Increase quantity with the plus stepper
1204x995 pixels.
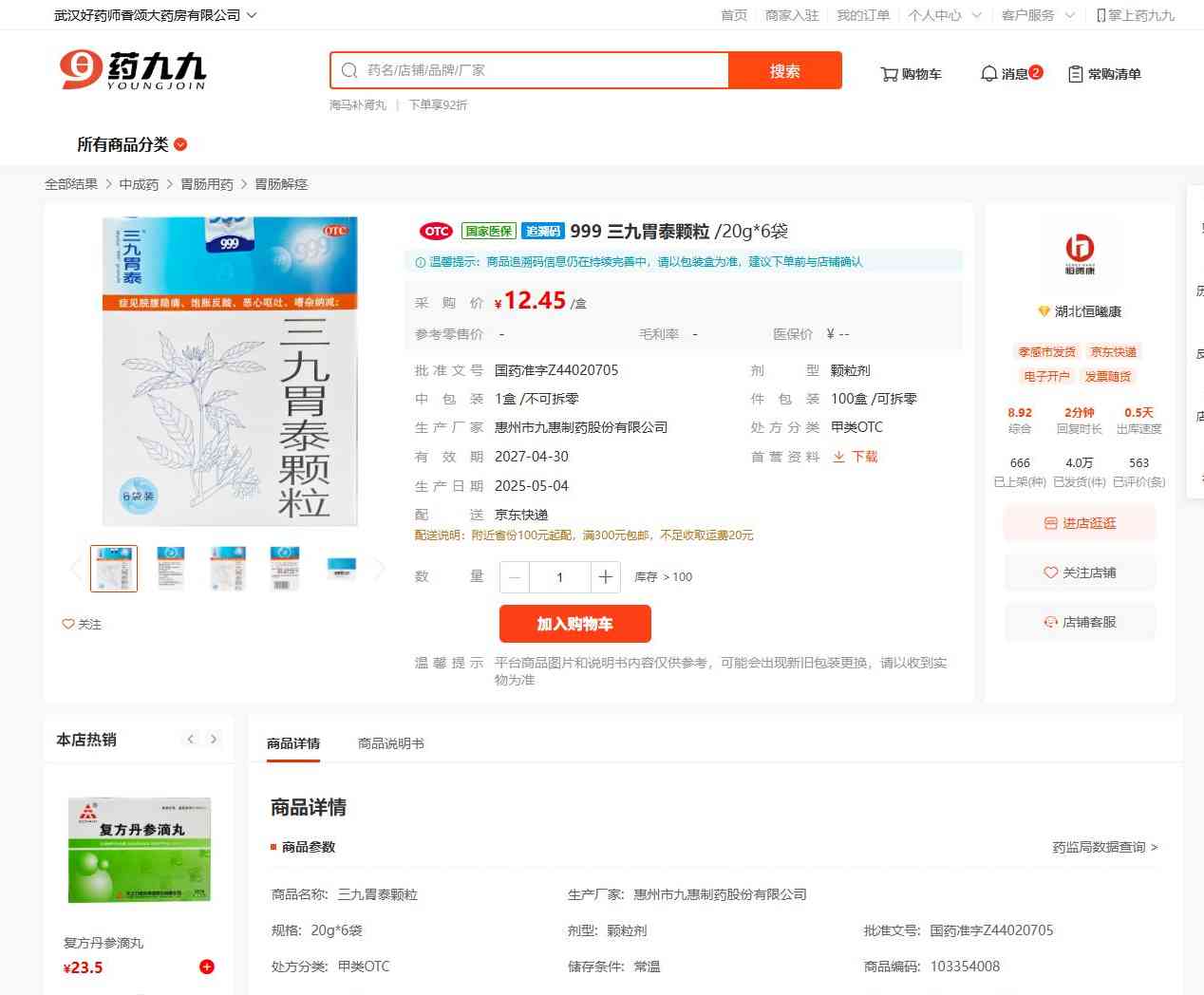[x=605, y=577]
